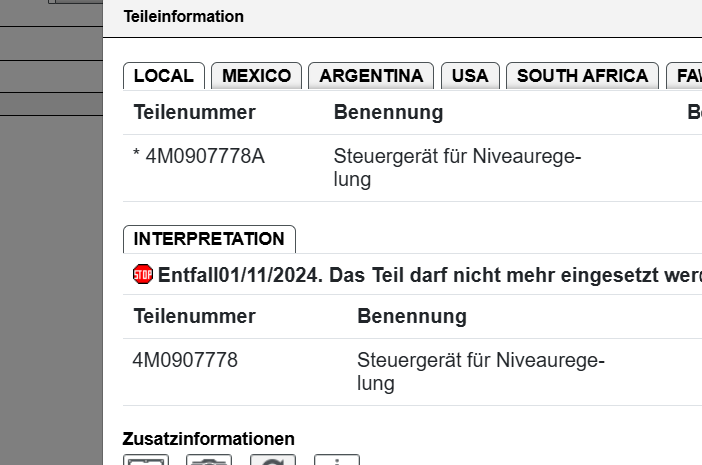The image size is (702, 465).
Task: Click the INTERPRETATION tab
Action: (x=209, y=240)
